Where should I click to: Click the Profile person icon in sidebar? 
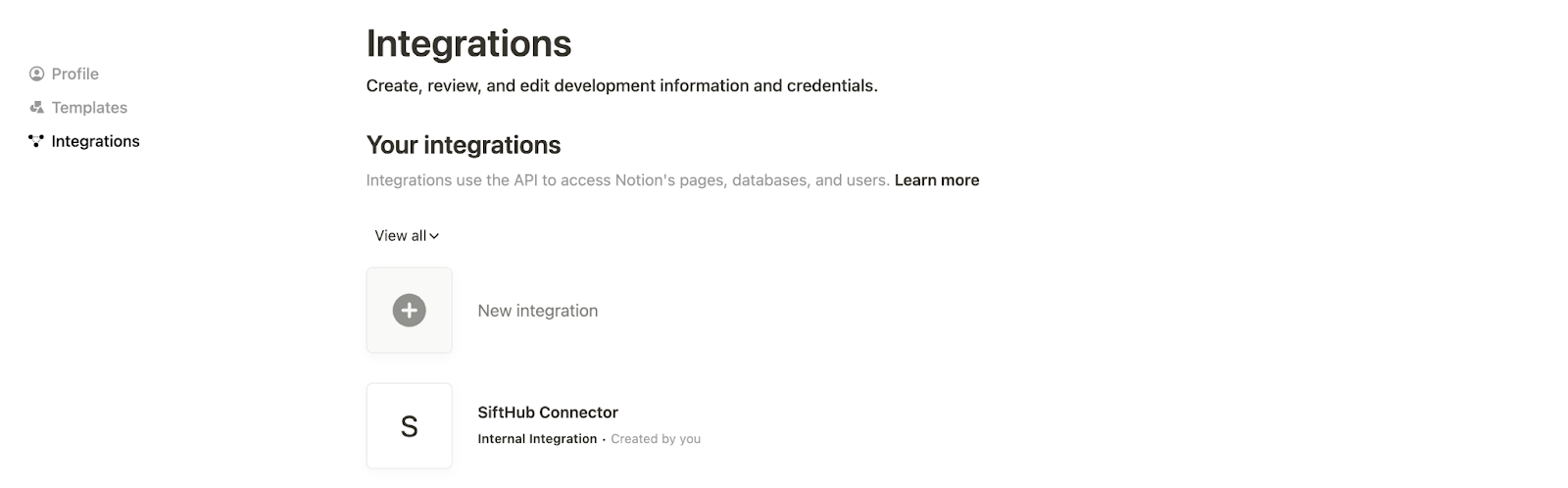click(37, 73)
